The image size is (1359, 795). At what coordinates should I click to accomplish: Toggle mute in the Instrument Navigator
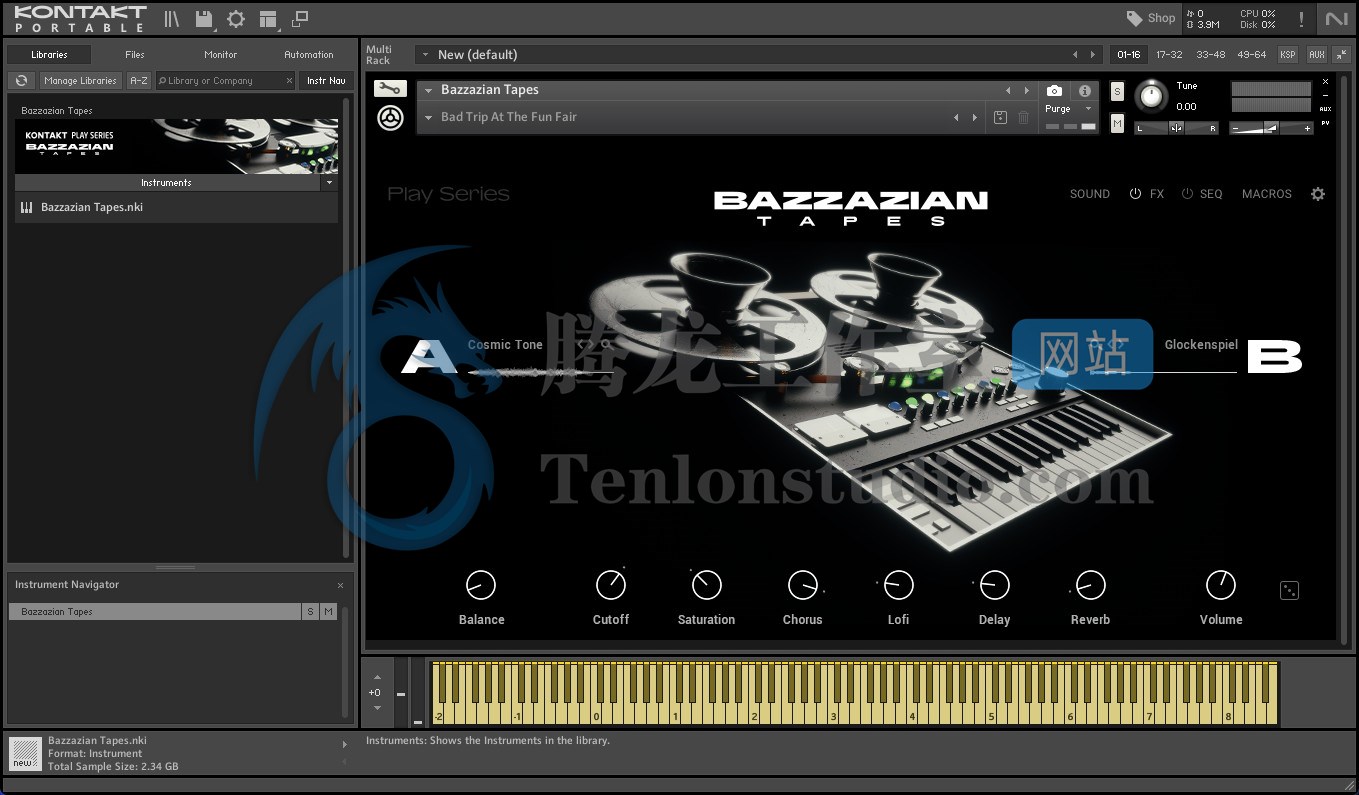click(x=329, y=611)
